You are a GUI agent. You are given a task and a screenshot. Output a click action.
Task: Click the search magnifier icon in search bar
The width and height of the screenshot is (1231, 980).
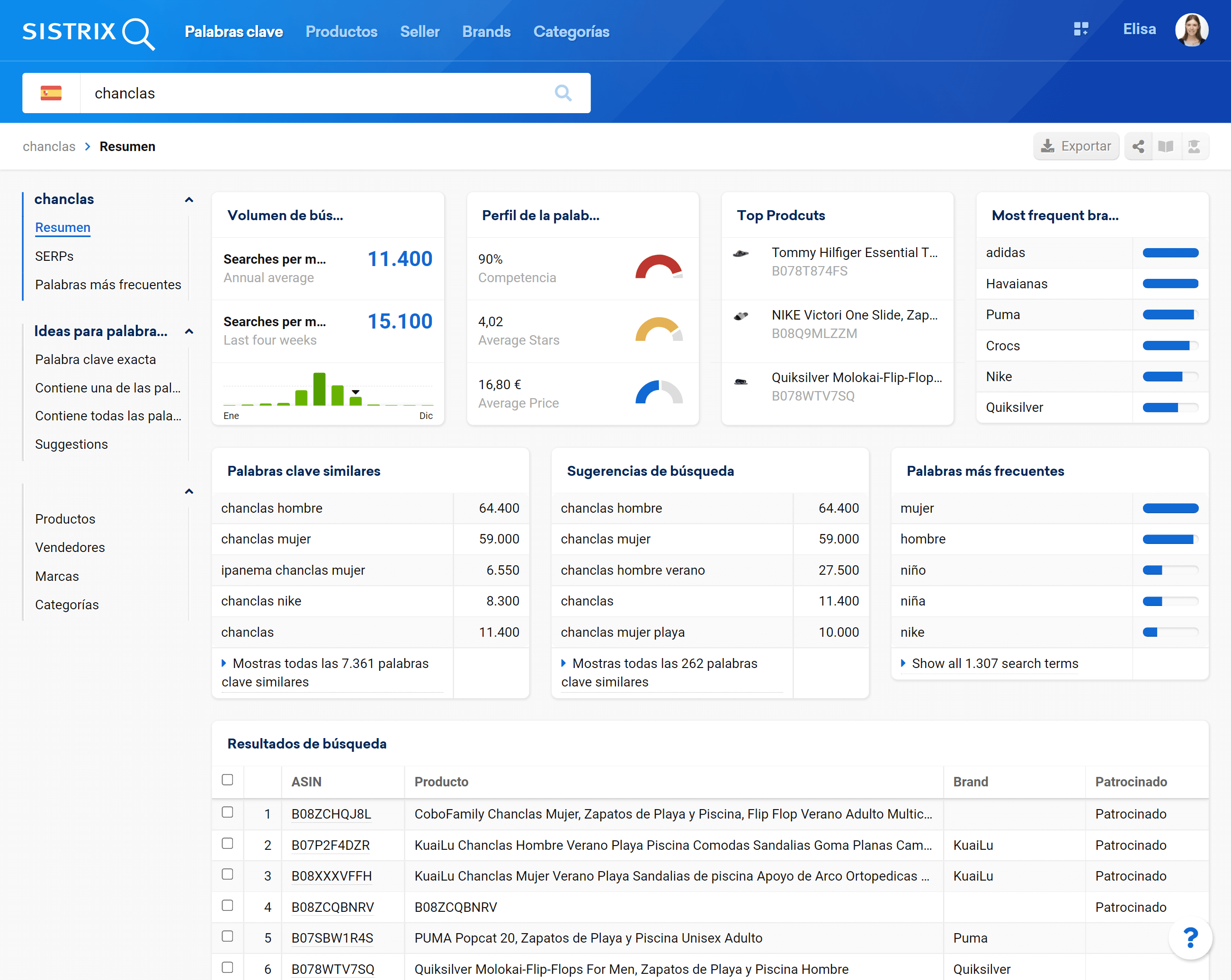point(563,93)
